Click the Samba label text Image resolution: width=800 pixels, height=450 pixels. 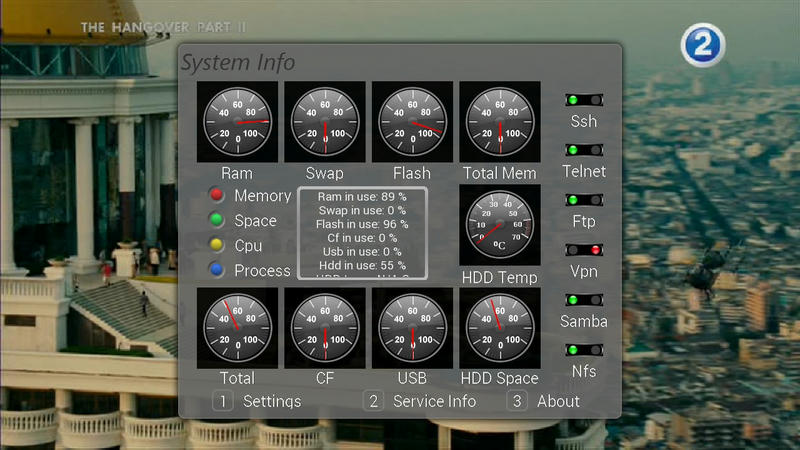pyautogui.click(x=584, y=321)
